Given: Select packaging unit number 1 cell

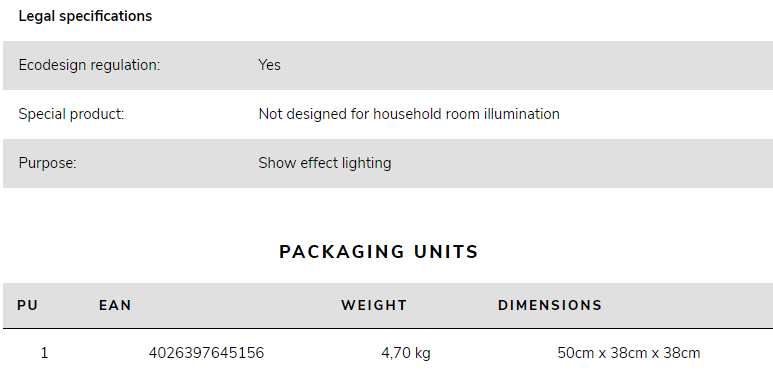Looking at the screenshot, I should pos(44,353).
